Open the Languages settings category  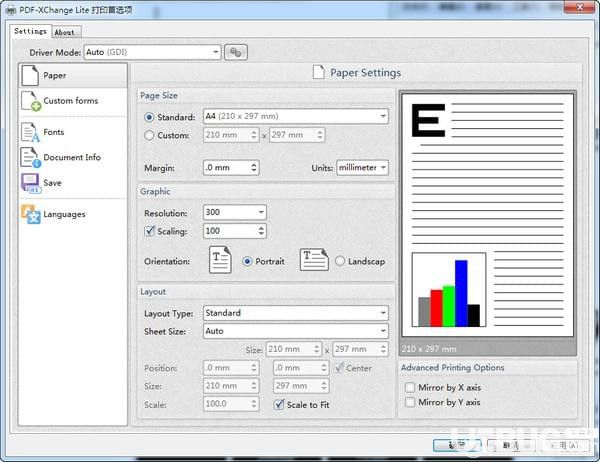[x=73, y=214]
